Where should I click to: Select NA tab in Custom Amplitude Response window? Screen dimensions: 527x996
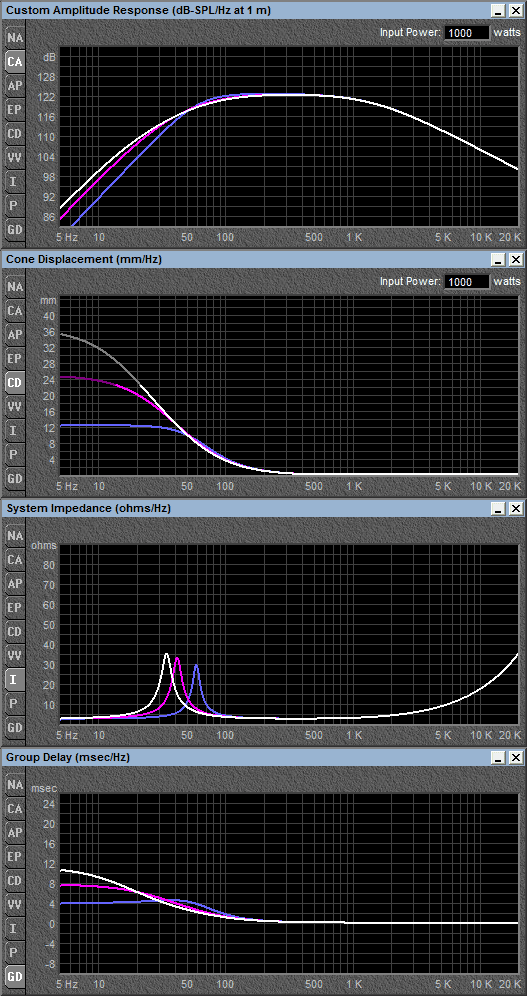15,37
